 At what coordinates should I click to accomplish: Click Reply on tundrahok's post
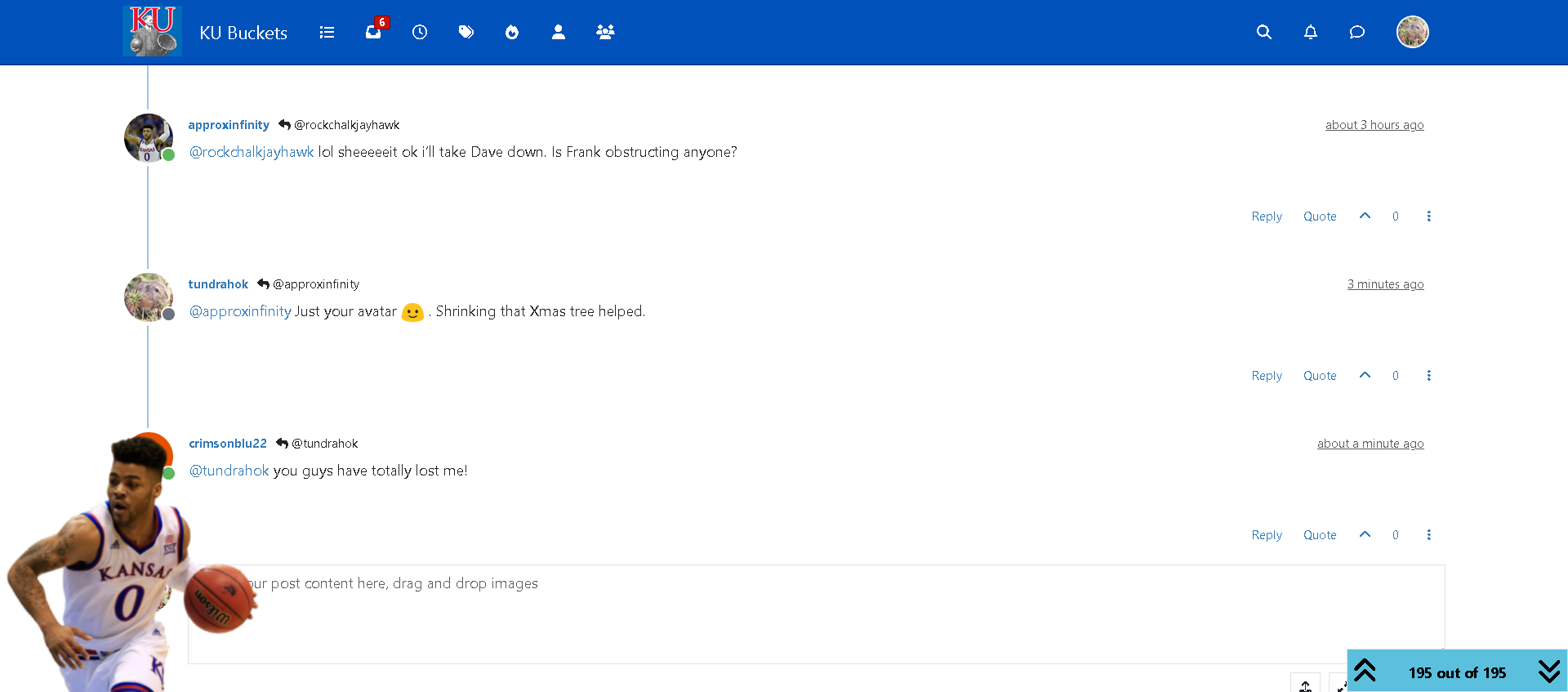(x=1267, y=376)
